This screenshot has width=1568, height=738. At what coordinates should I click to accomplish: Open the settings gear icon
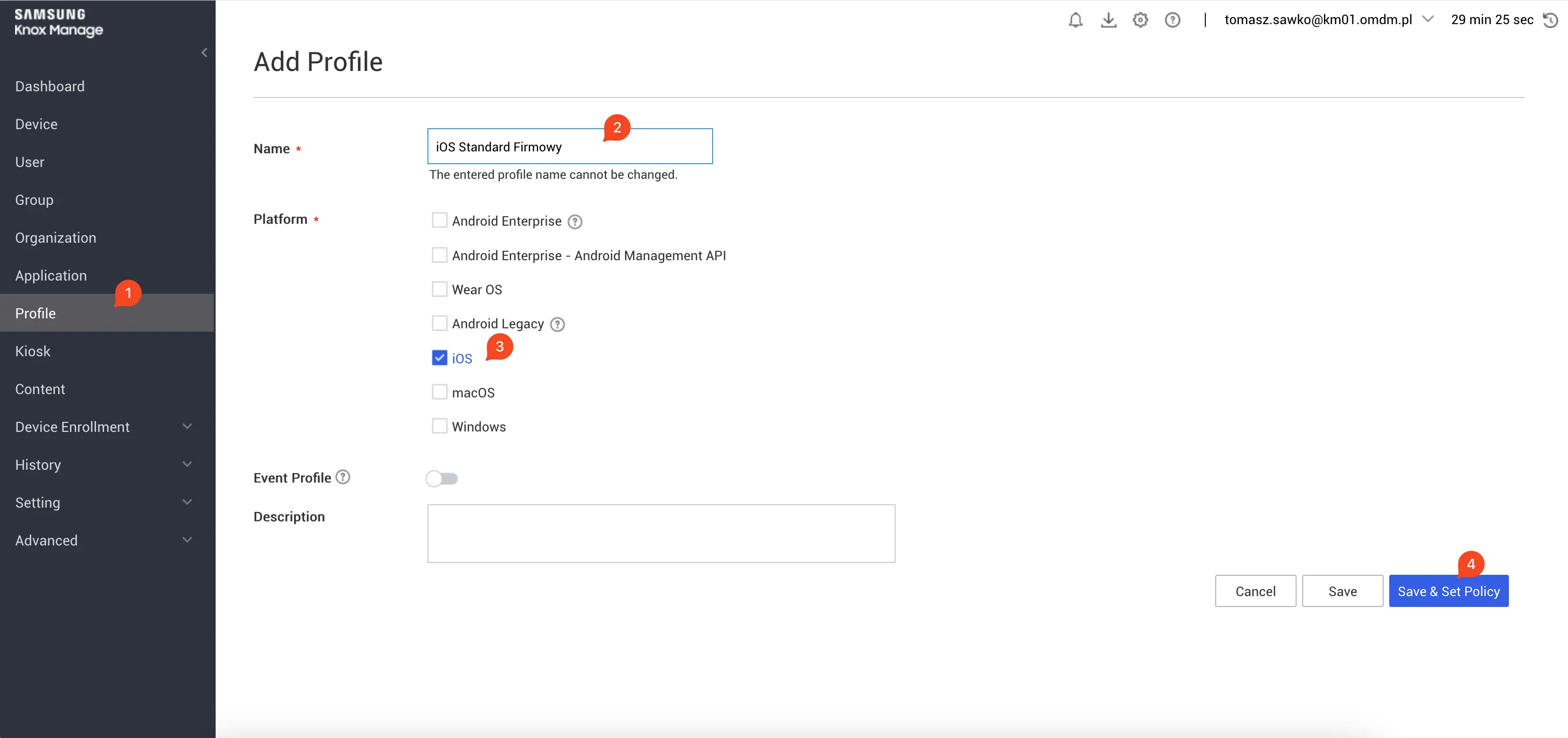[x=1140, y=20]
